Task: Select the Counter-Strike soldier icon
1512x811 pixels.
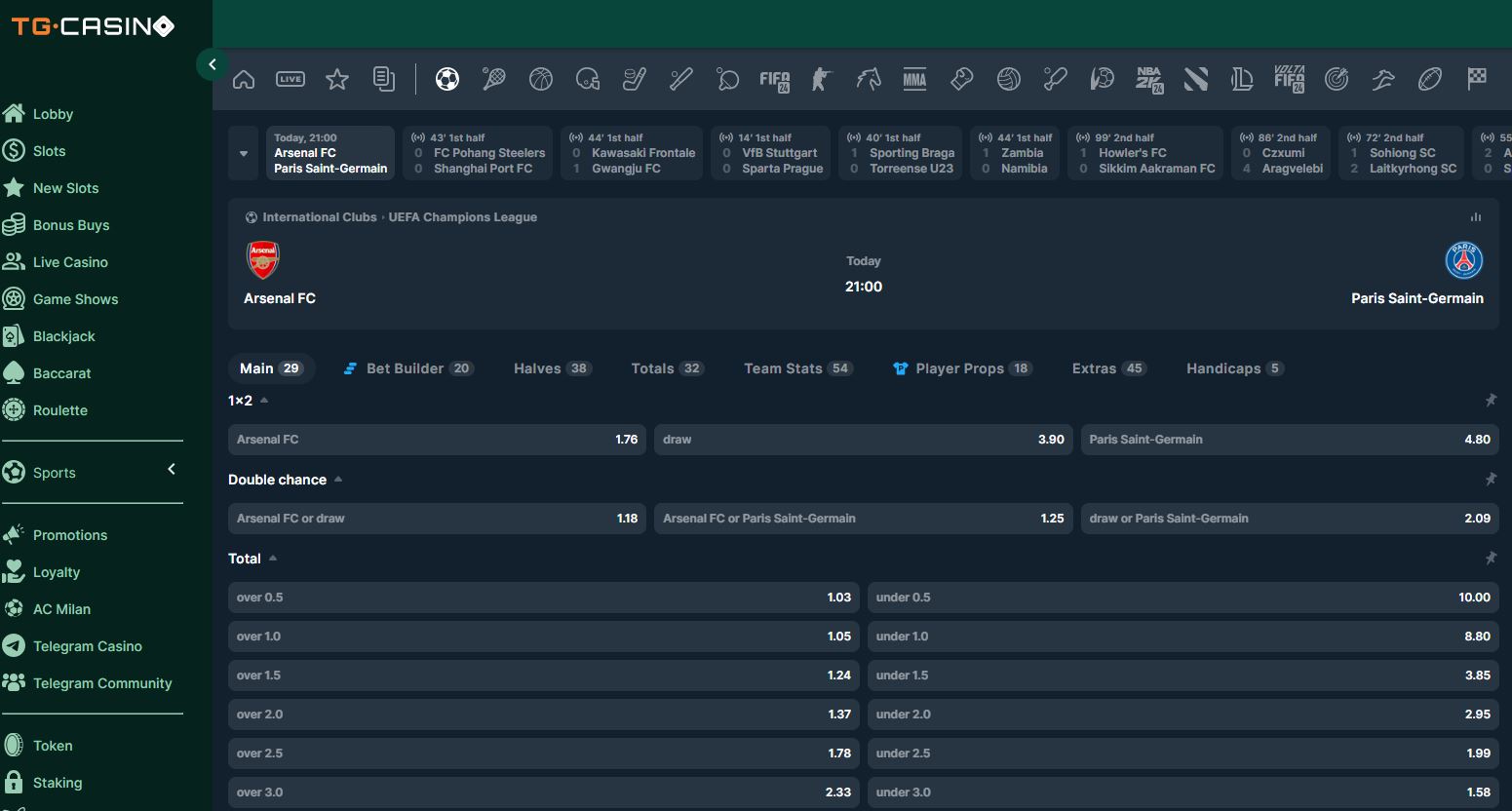Action: point(822,79)
